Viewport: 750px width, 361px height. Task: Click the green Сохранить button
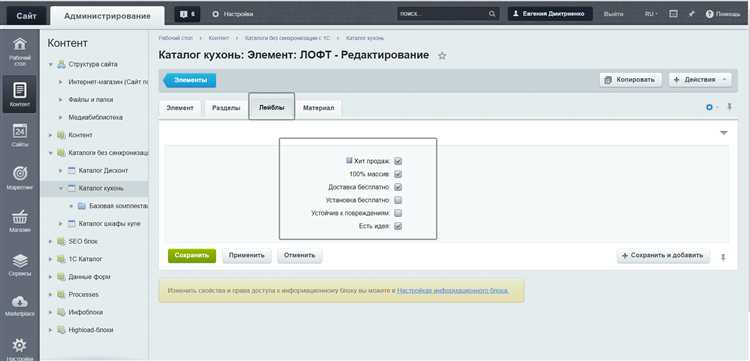click(192, 255)
